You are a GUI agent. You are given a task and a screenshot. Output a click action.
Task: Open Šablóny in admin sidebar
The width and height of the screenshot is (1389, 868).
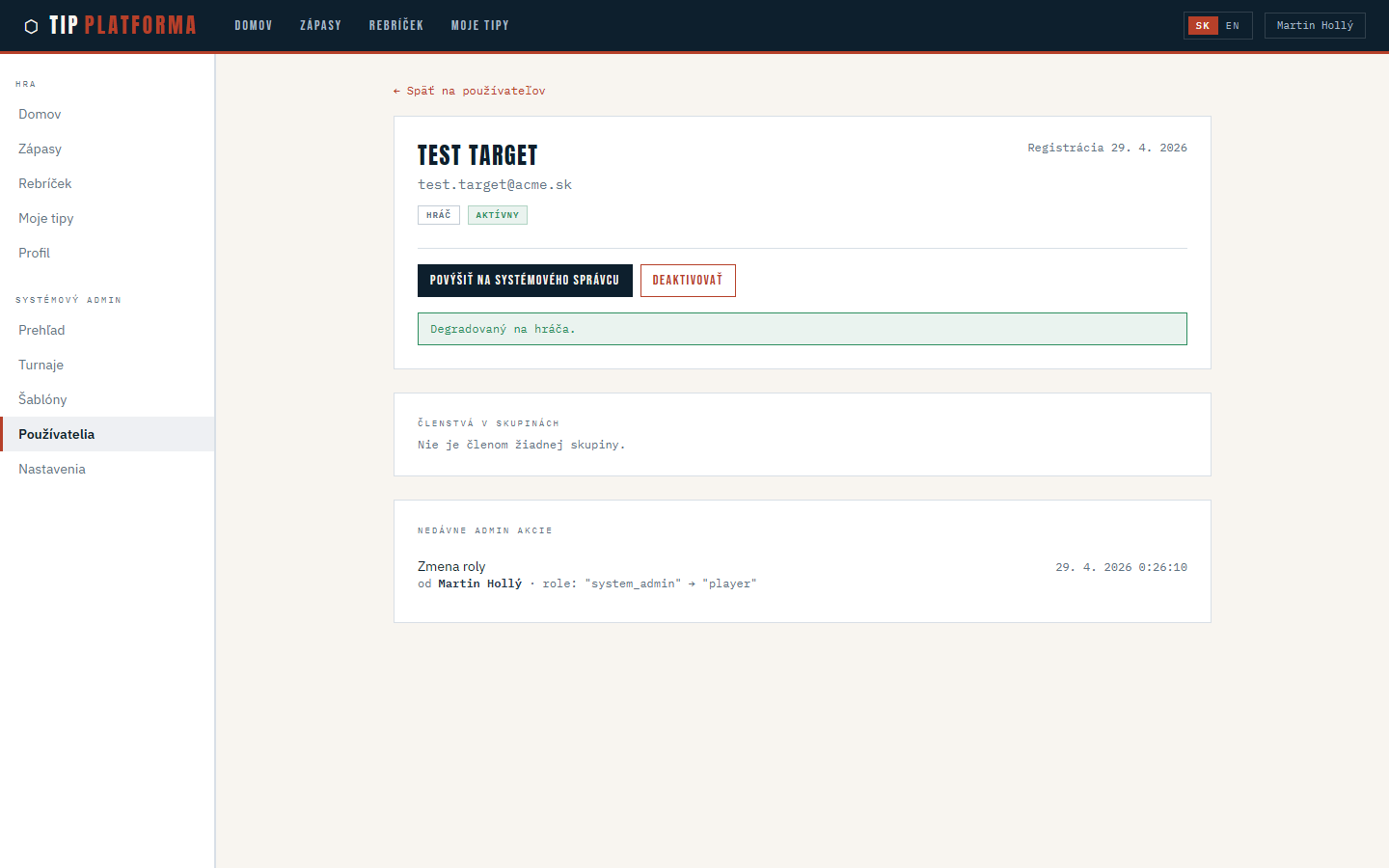coord(42,399)
